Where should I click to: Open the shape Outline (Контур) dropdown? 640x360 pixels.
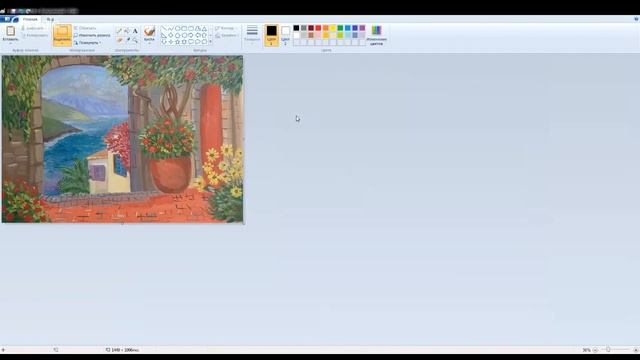click(x=227, y=28)
